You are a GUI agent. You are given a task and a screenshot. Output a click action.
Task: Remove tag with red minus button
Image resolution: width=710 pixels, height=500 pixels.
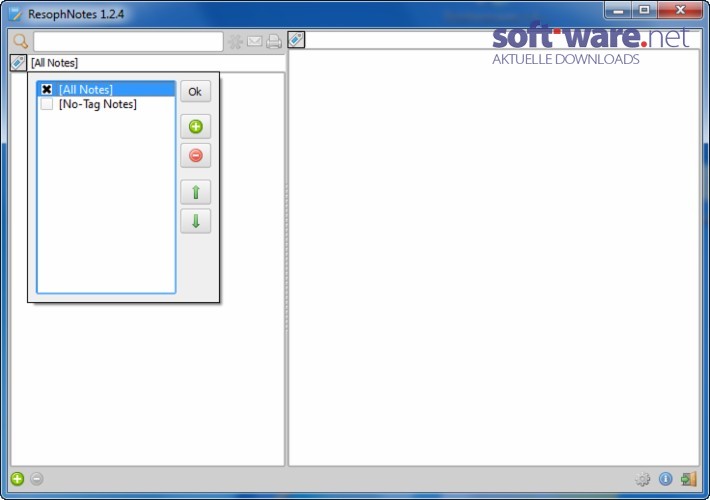pos(196,156)
